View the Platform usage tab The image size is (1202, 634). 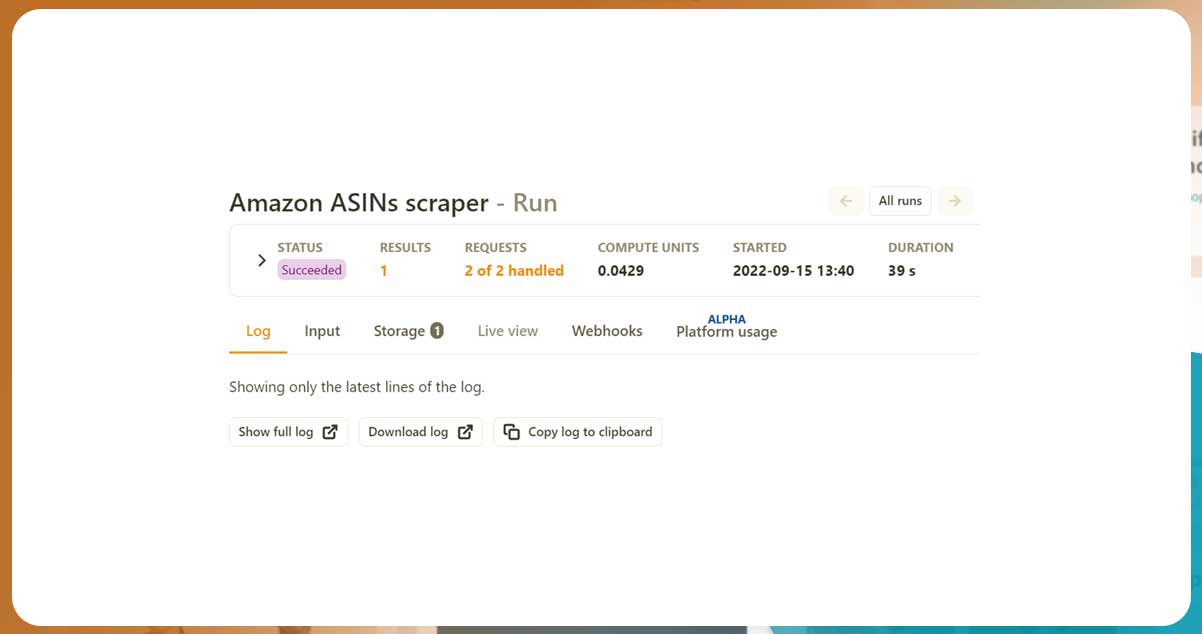click(x=727, y=332)
